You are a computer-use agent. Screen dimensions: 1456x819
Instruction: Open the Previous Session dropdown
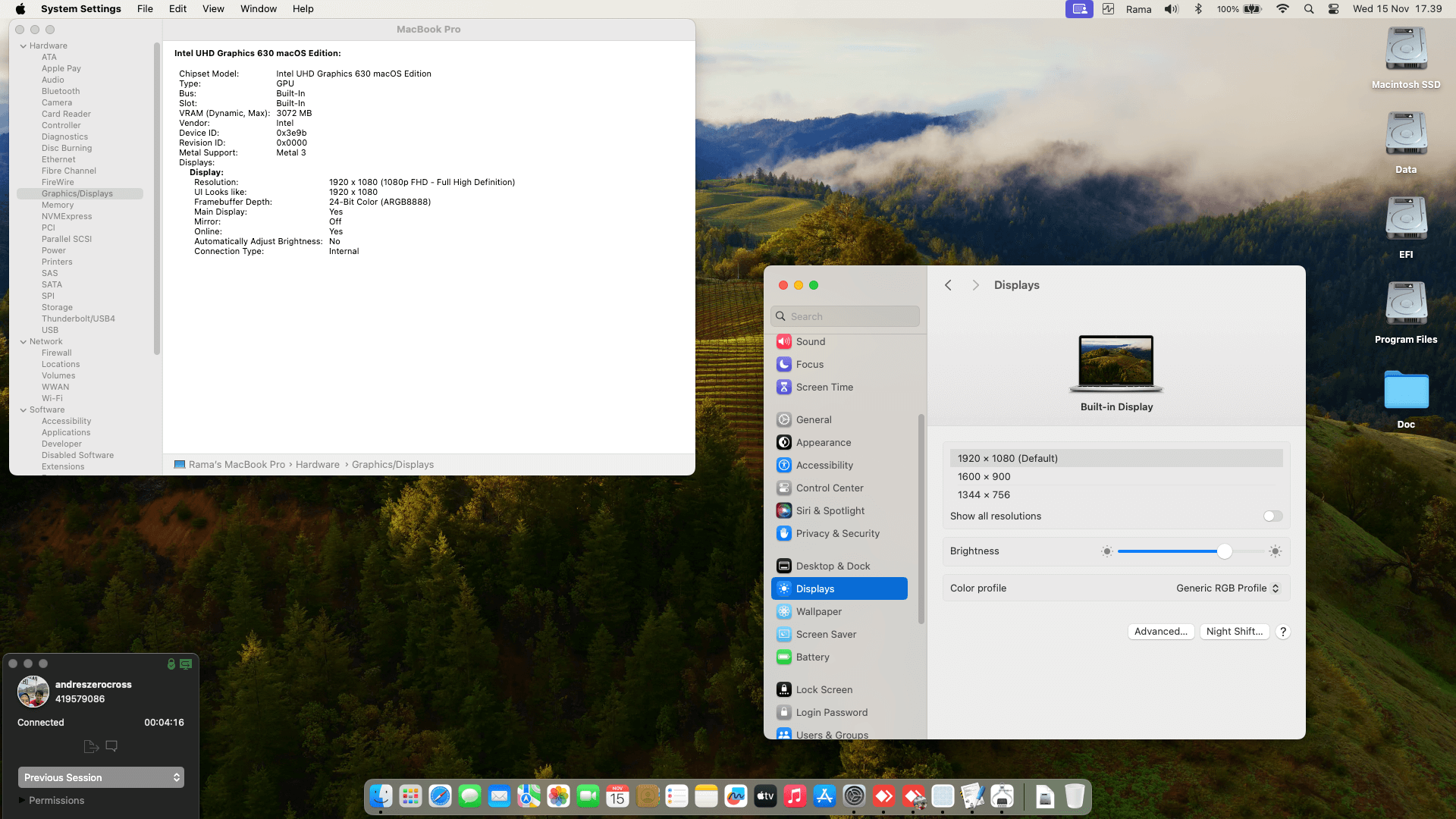[101, 777]
